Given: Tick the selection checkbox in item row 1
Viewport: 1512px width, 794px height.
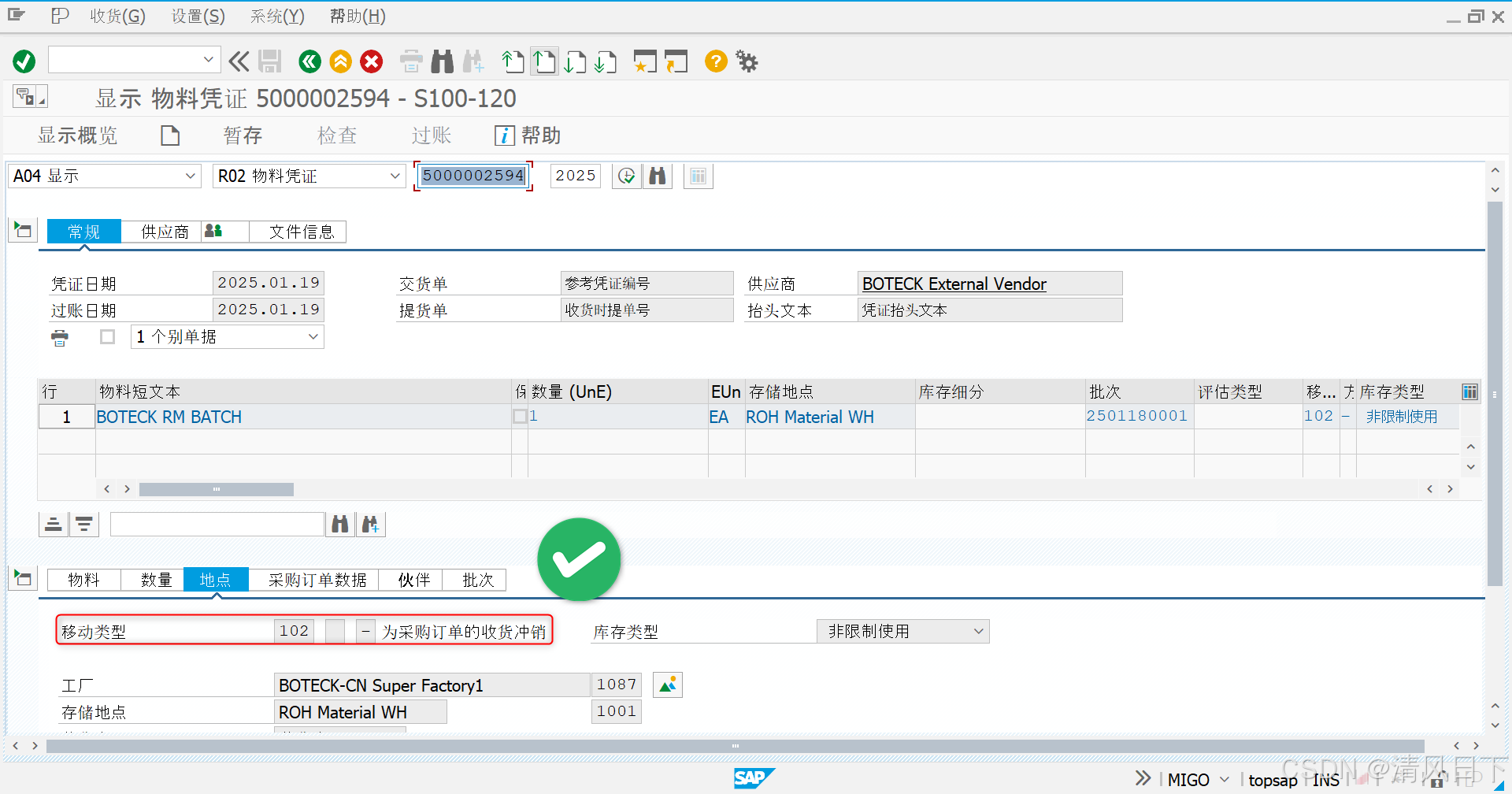Looking at the screenshot, I should pyautogui.click(x=520, y=417).
